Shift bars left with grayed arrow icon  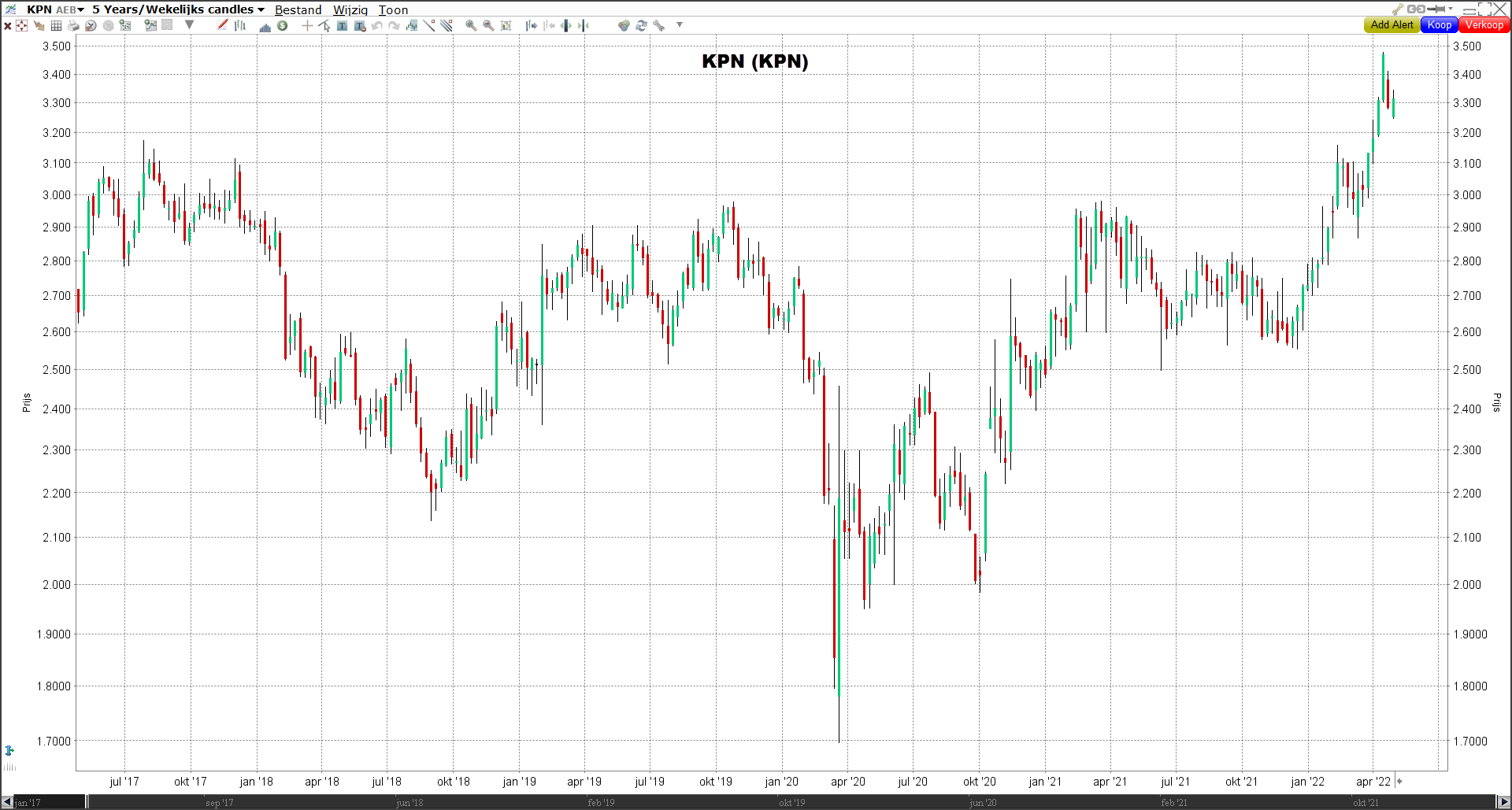(x=549, y=26)
